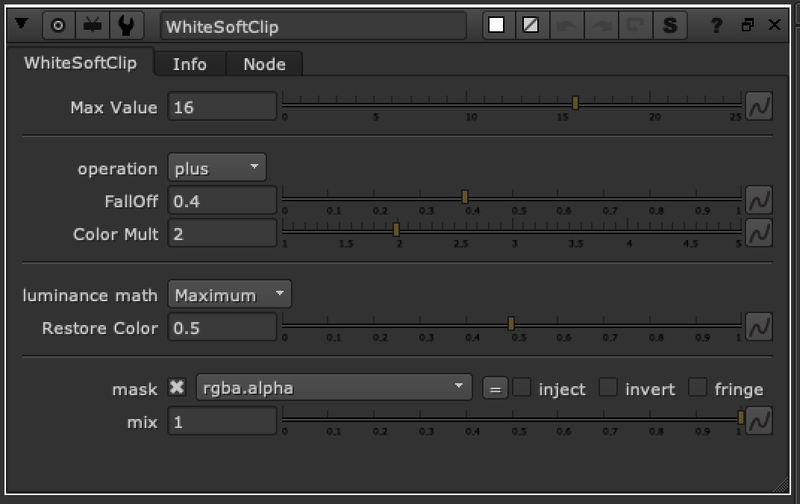
Task: Switch to the Node tab
Action: [x=264, y=64]
